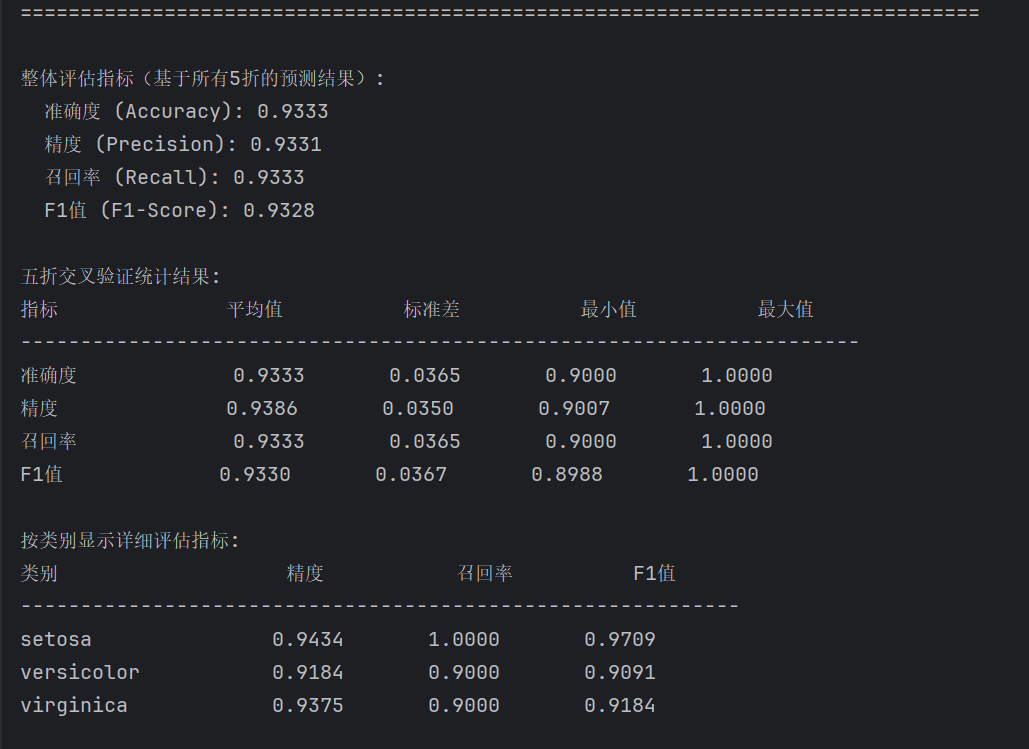The height and width of the screenshot is (749, 1029).
Task: Click the 精度 standard deviation 0.0350
Action: [x=418, y=408]
